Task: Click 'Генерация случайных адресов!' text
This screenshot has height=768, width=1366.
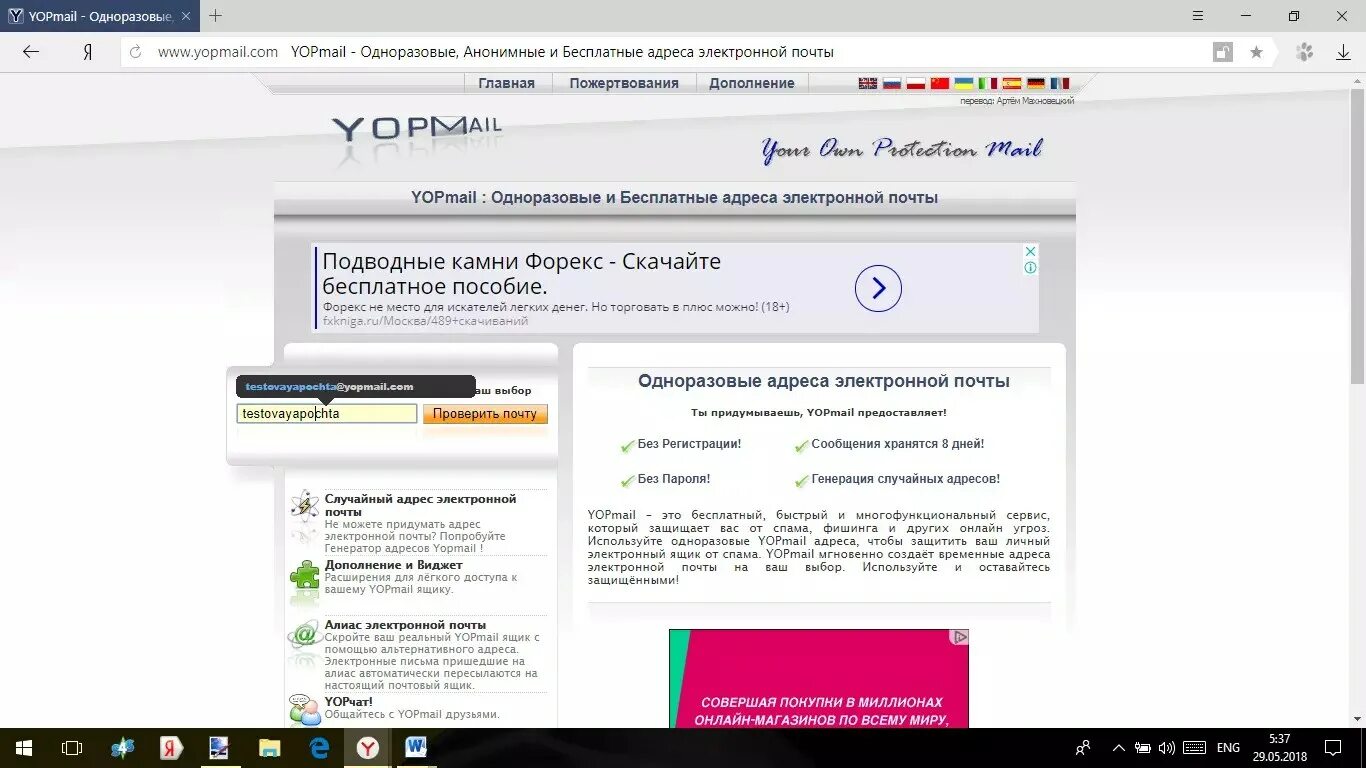Action: click(906, 479)
